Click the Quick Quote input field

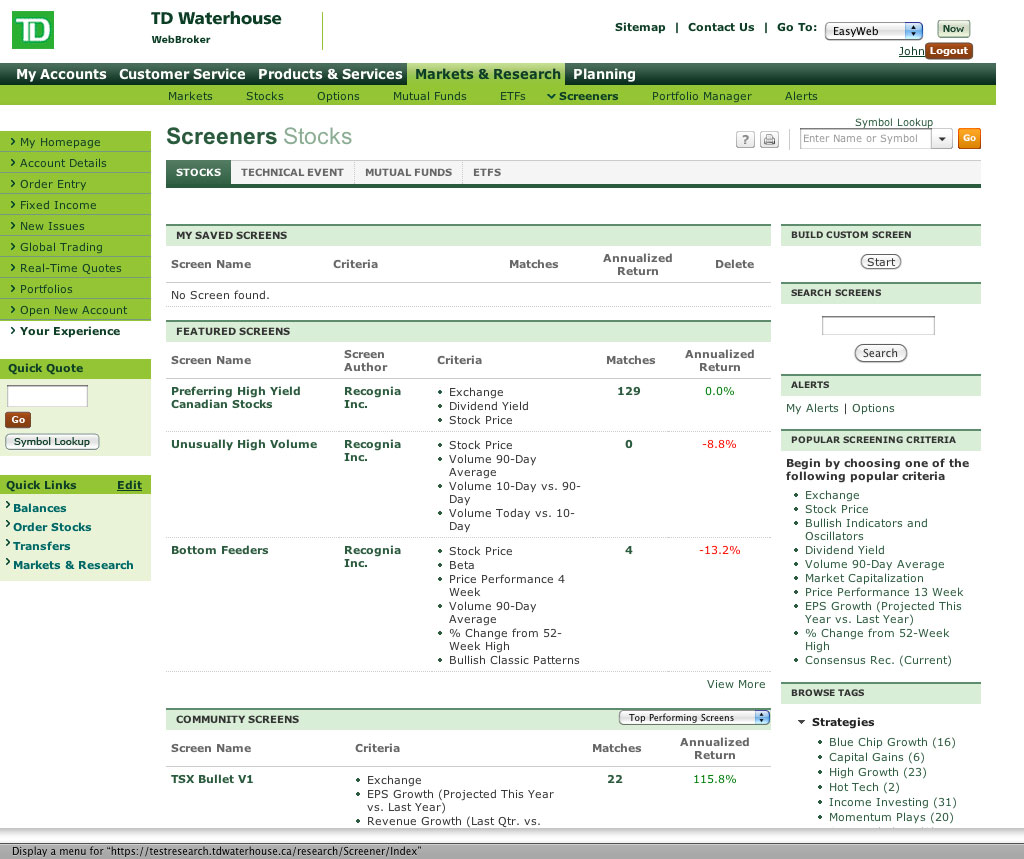47,396
